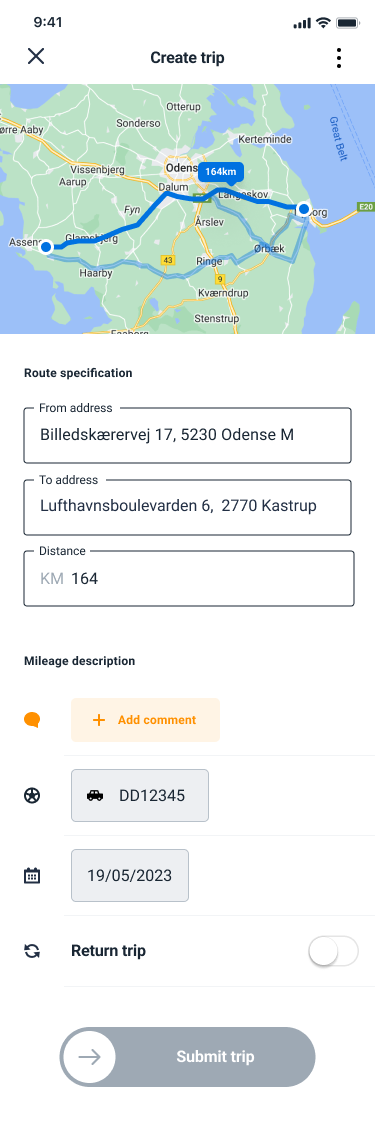Edit the Distance KM field
The height and width of the screenshot is (1137, 375).
[x=189, y=578]
